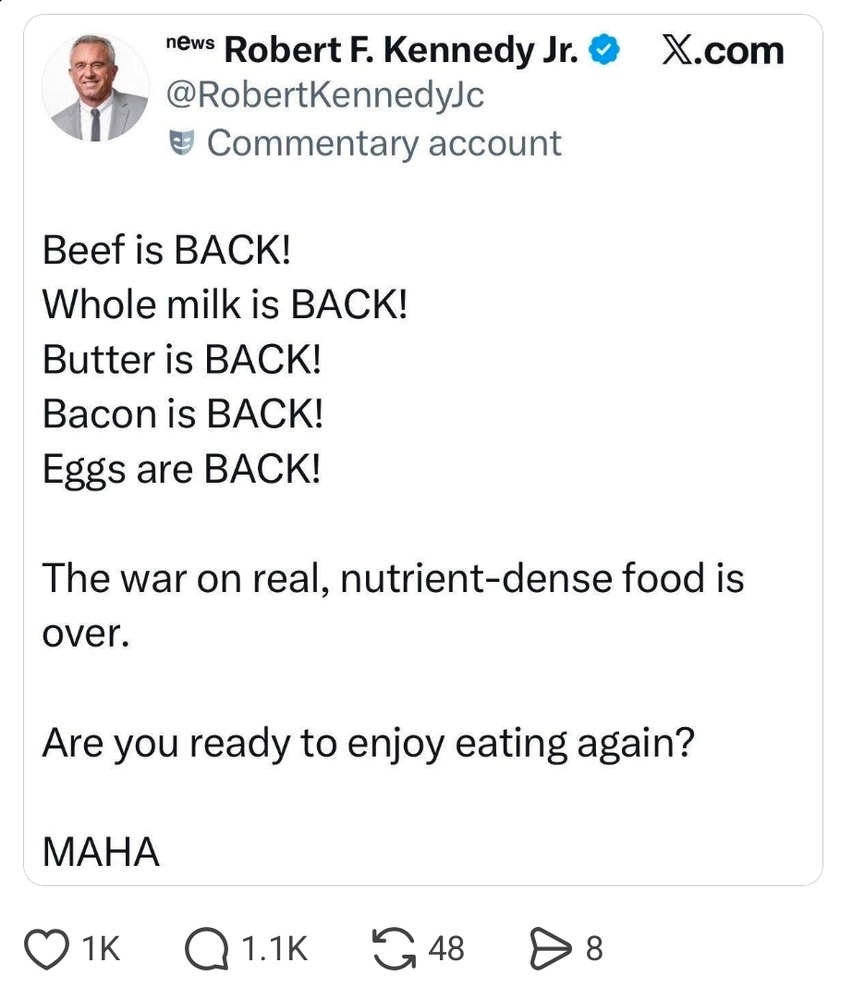Click the commentary account mask icon
Viewport: 865px width, 1000px height.
click(180, 143)
